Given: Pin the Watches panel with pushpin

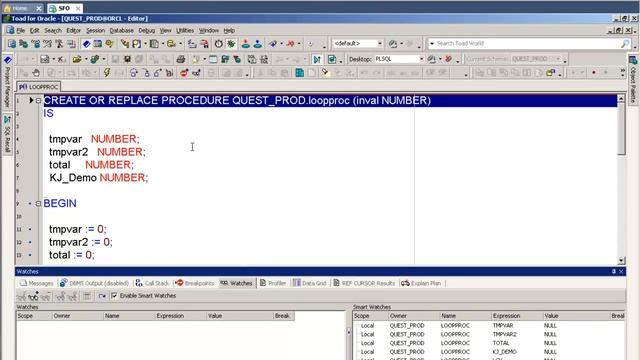Looking at the screenshot, I should (613, 271).
